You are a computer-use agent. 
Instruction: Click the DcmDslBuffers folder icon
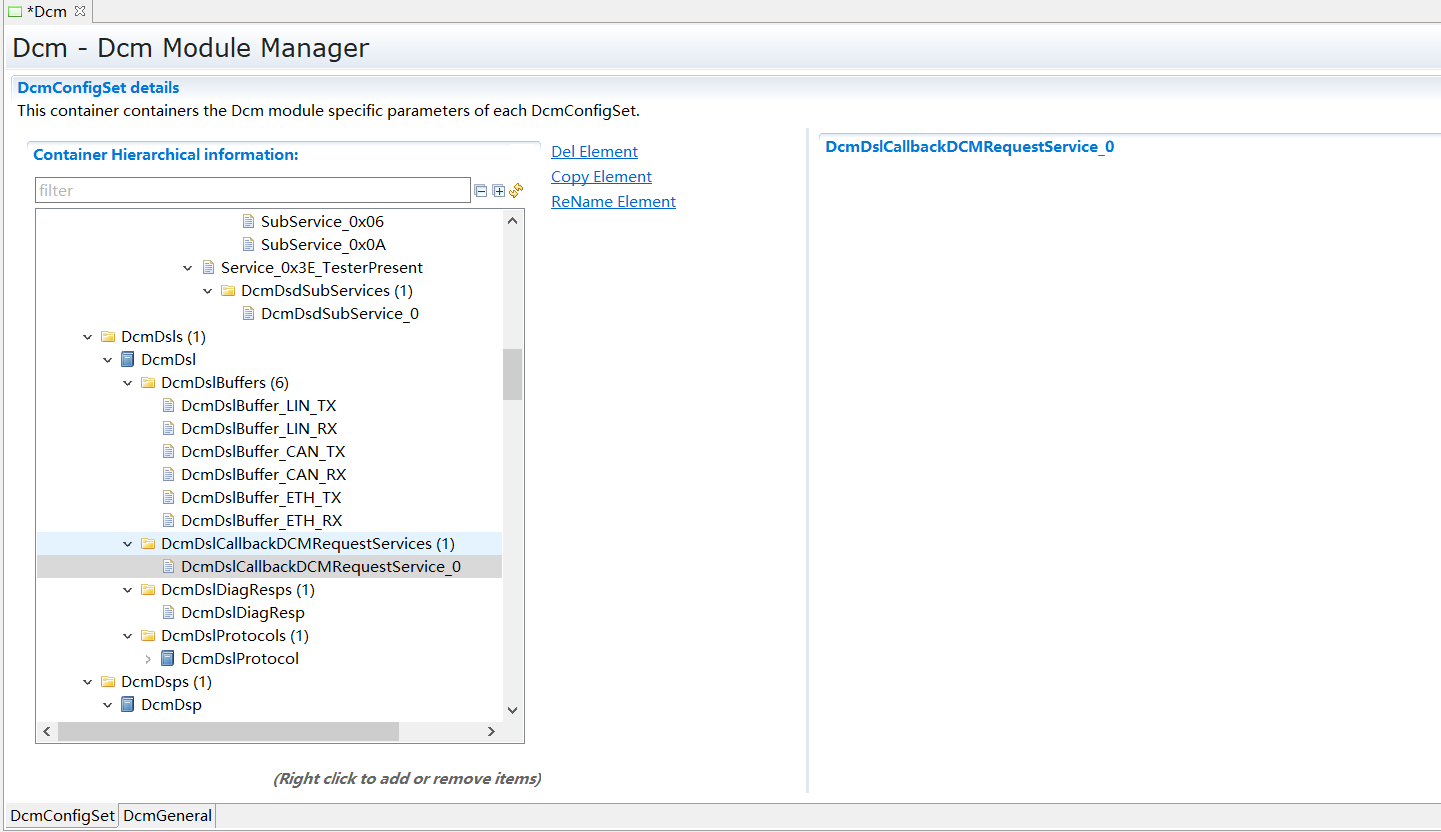coord(148,382)
